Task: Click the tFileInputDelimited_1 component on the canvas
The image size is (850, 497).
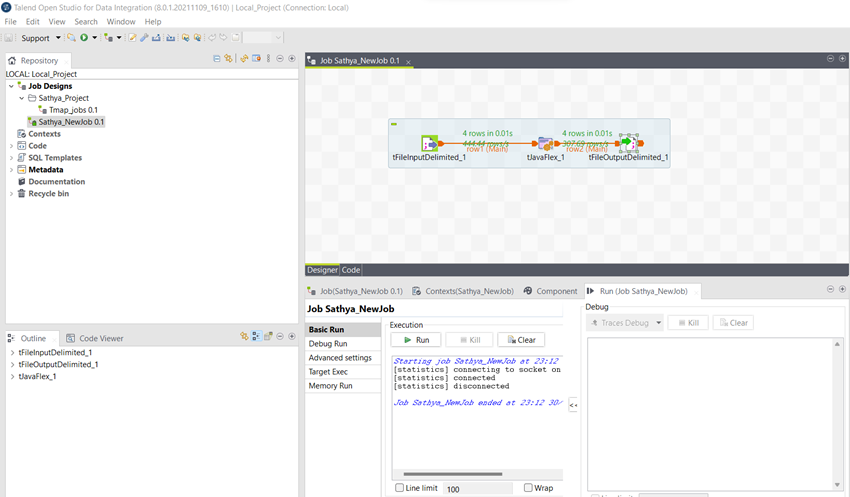Action: (x=429, y=144)
